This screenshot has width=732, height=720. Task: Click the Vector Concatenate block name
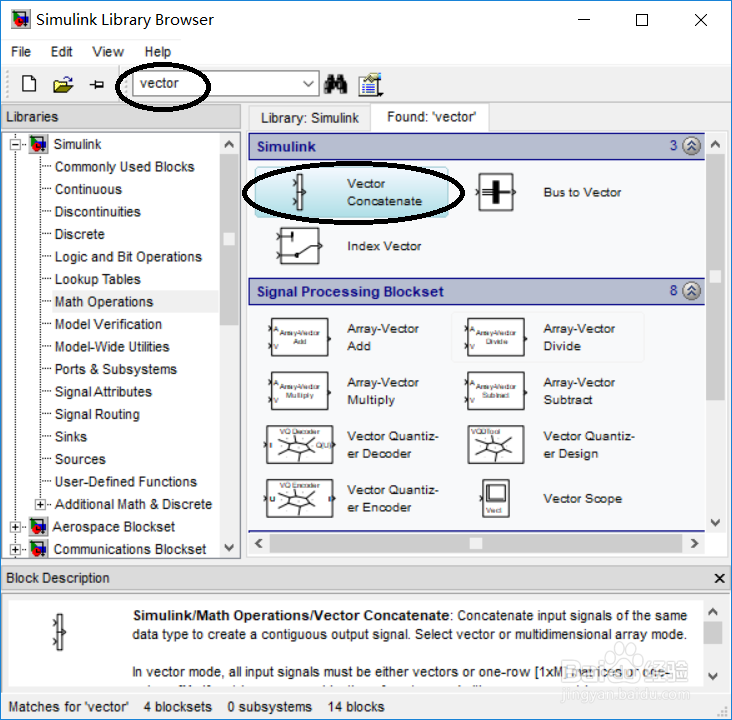tap(384, 192)
